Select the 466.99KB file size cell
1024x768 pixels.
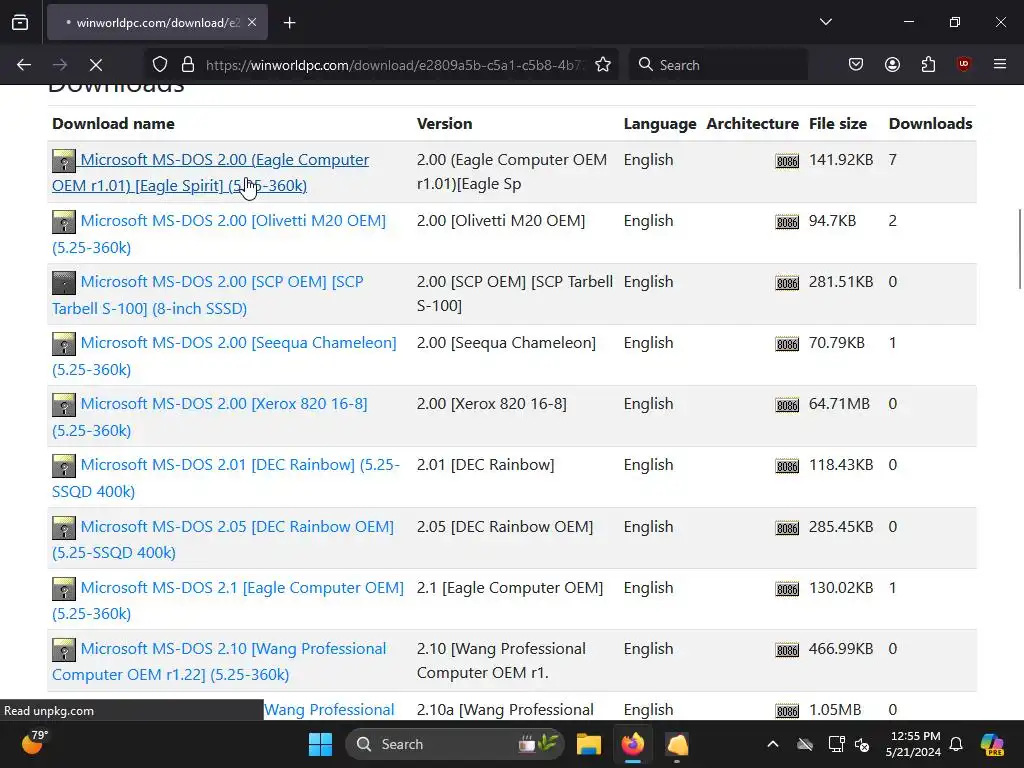click(x=840, y=648)
